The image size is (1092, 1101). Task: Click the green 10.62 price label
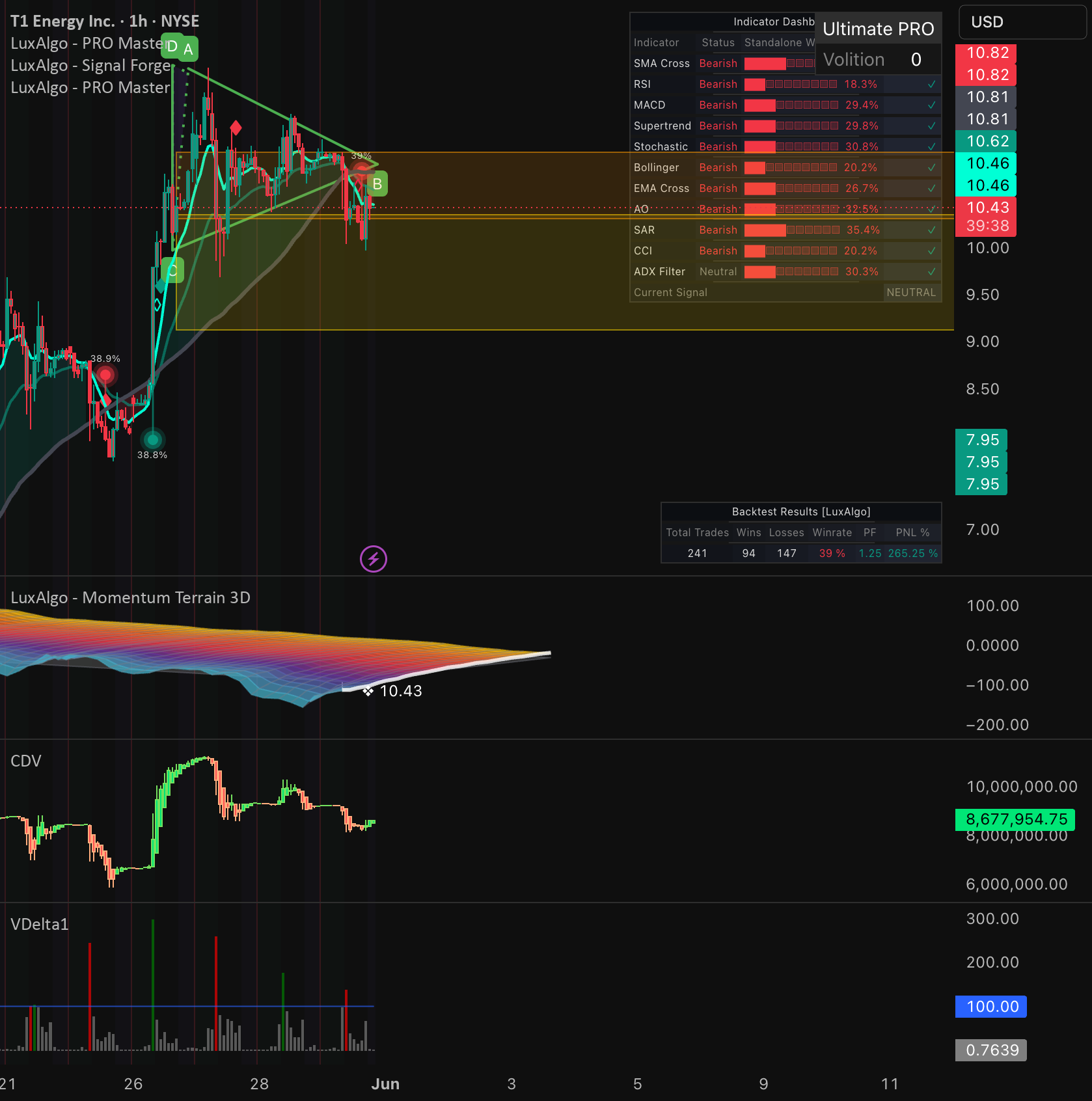(987, 141)
